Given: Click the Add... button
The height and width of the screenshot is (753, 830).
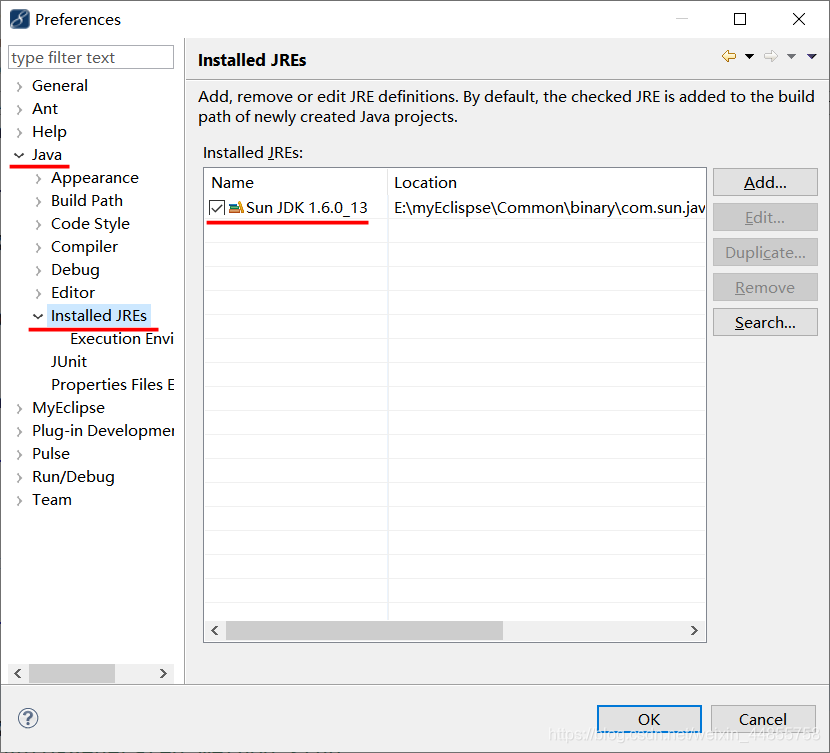Looking at the screenshot, I should click(765, 183).
